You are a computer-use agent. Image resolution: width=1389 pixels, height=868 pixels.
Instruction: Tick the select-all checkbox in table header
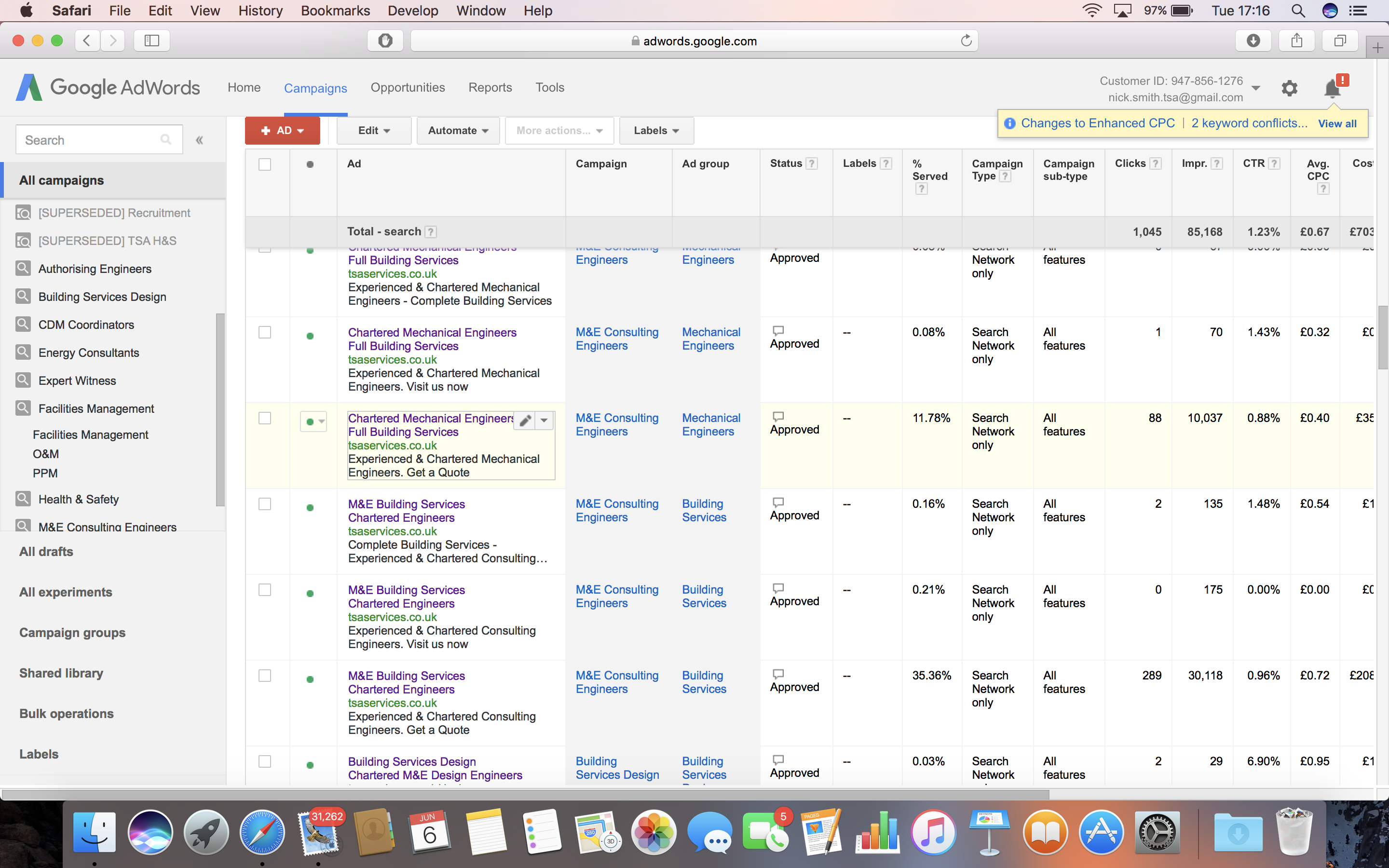265,165
